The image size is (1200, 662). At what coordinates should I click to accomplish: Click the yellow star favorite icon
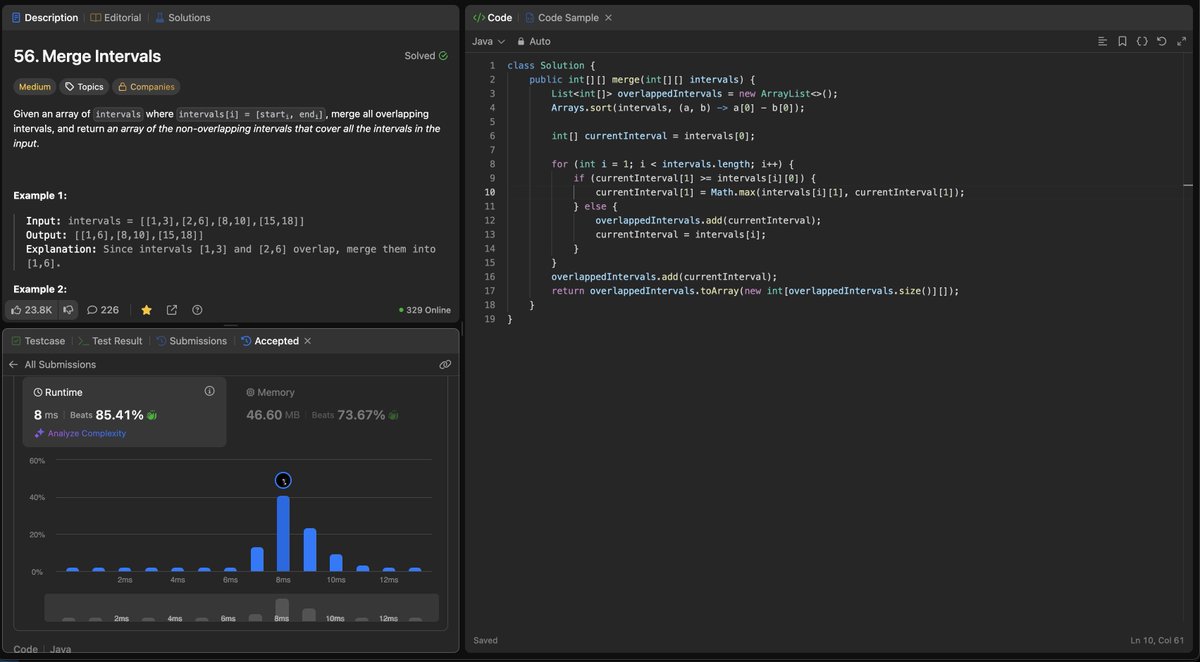[146, 310]
